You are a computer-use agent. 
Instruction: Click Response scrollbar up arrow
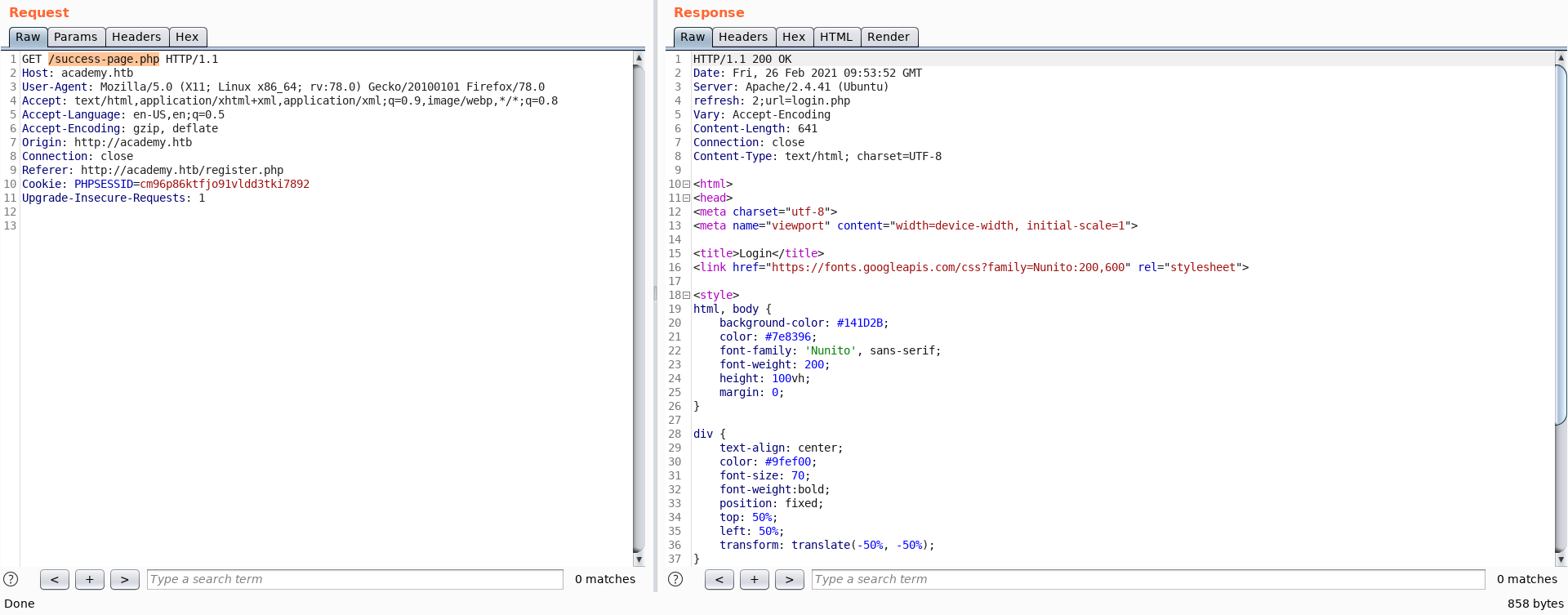tap(1561, 58)
